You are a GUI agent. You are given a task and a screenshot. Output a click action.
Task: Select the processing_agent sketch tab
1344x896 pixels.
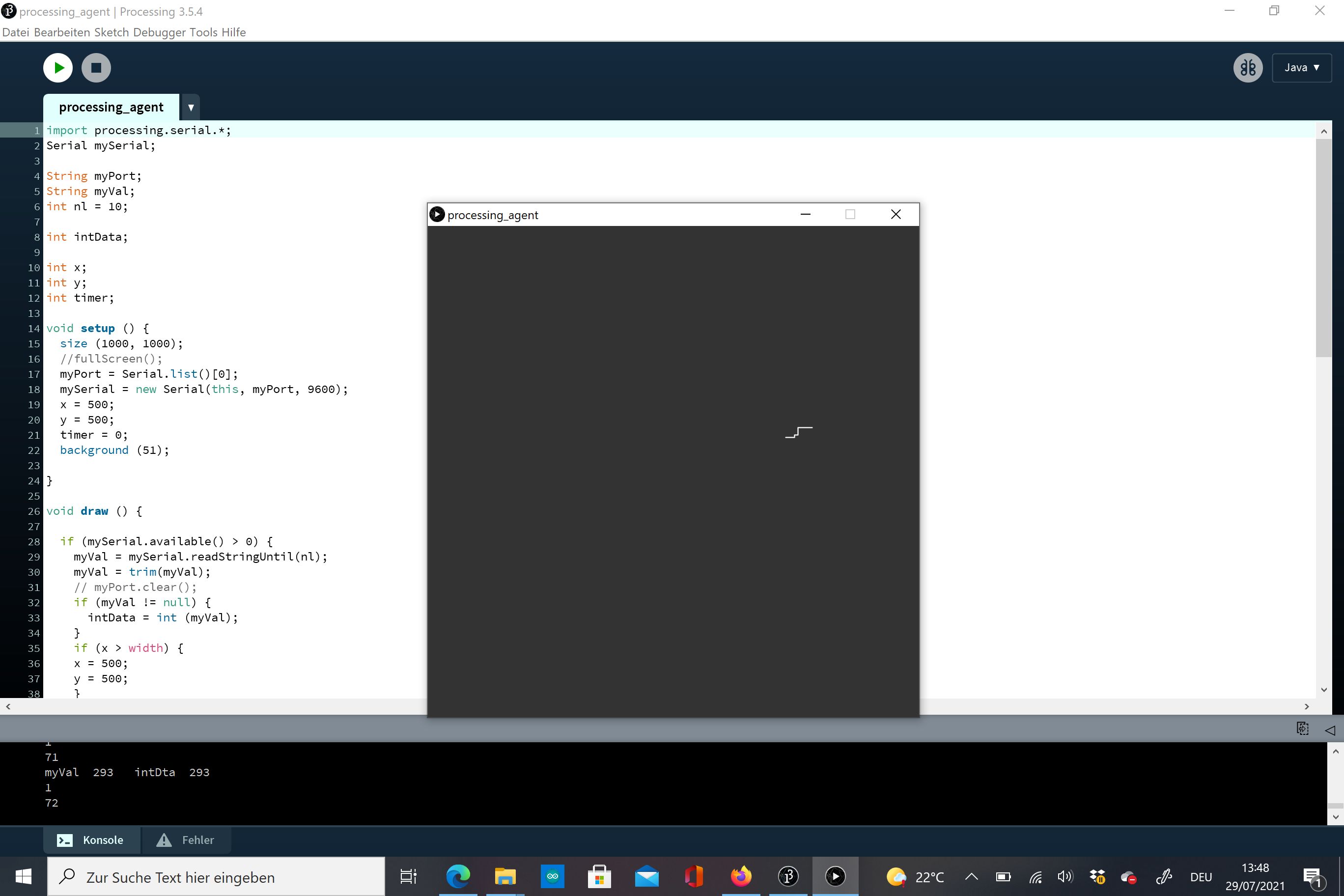click(111, 107)
